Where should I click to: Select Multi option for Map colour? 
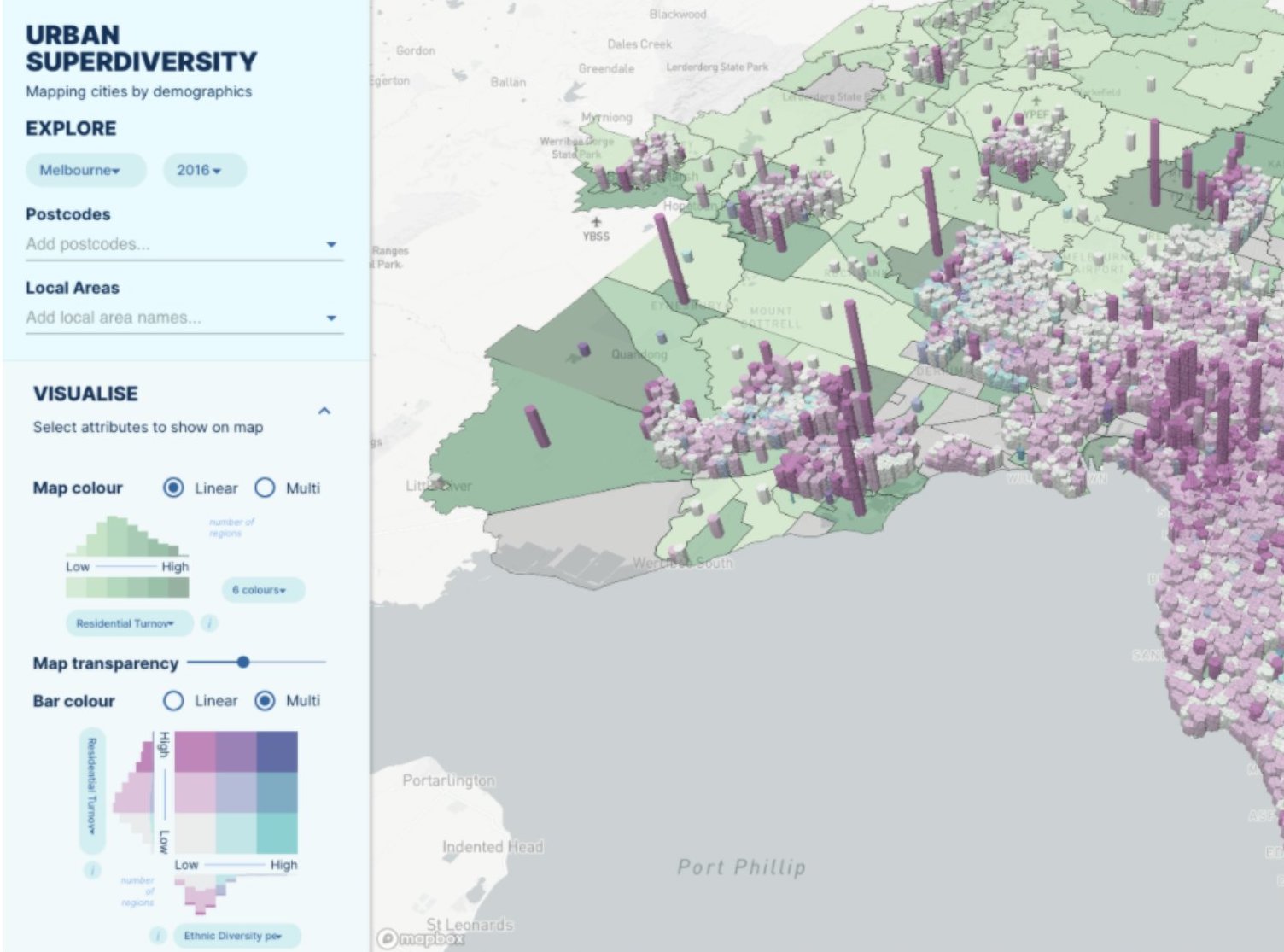266,488
